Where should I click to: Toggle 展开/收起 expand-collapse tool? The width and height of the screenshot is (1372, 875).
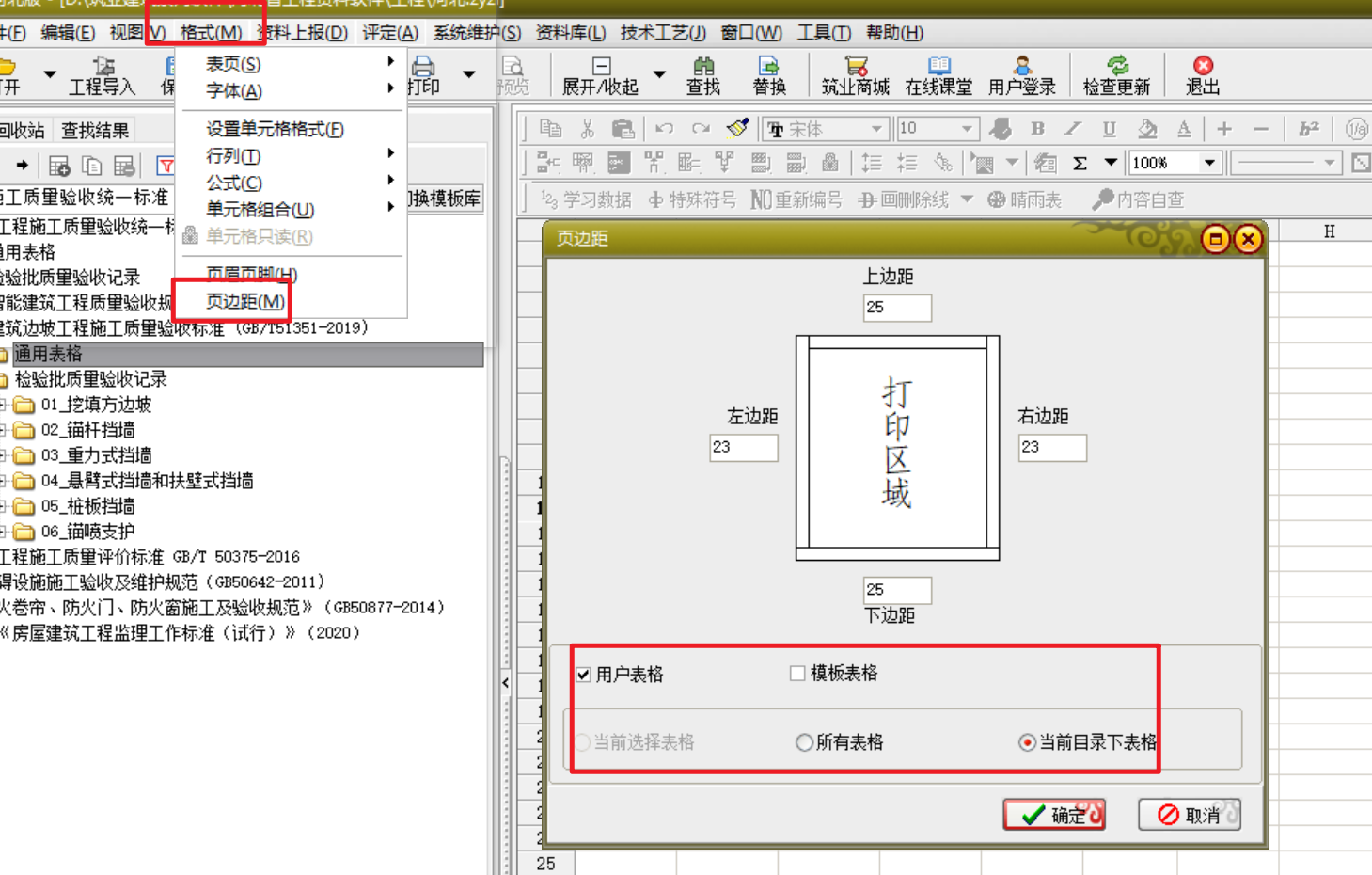click(600, 76)
